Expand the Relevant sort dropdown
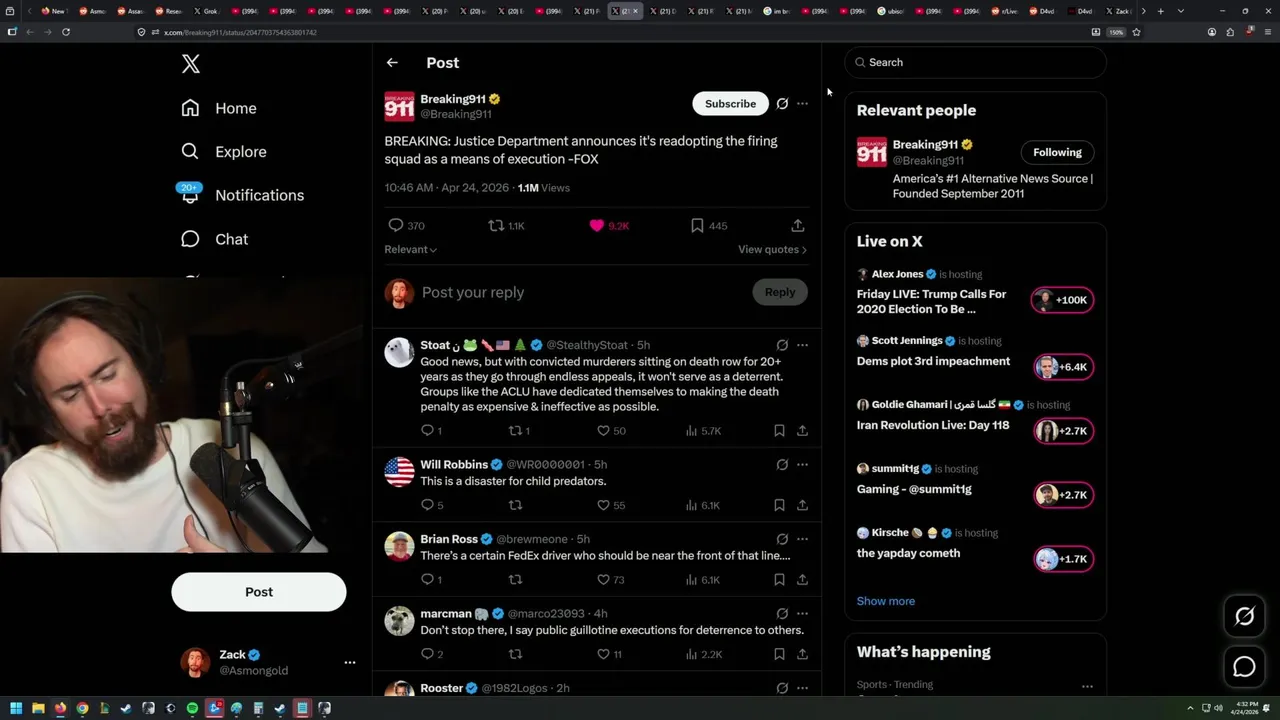 pyautogui.click(x=411, y=249)
